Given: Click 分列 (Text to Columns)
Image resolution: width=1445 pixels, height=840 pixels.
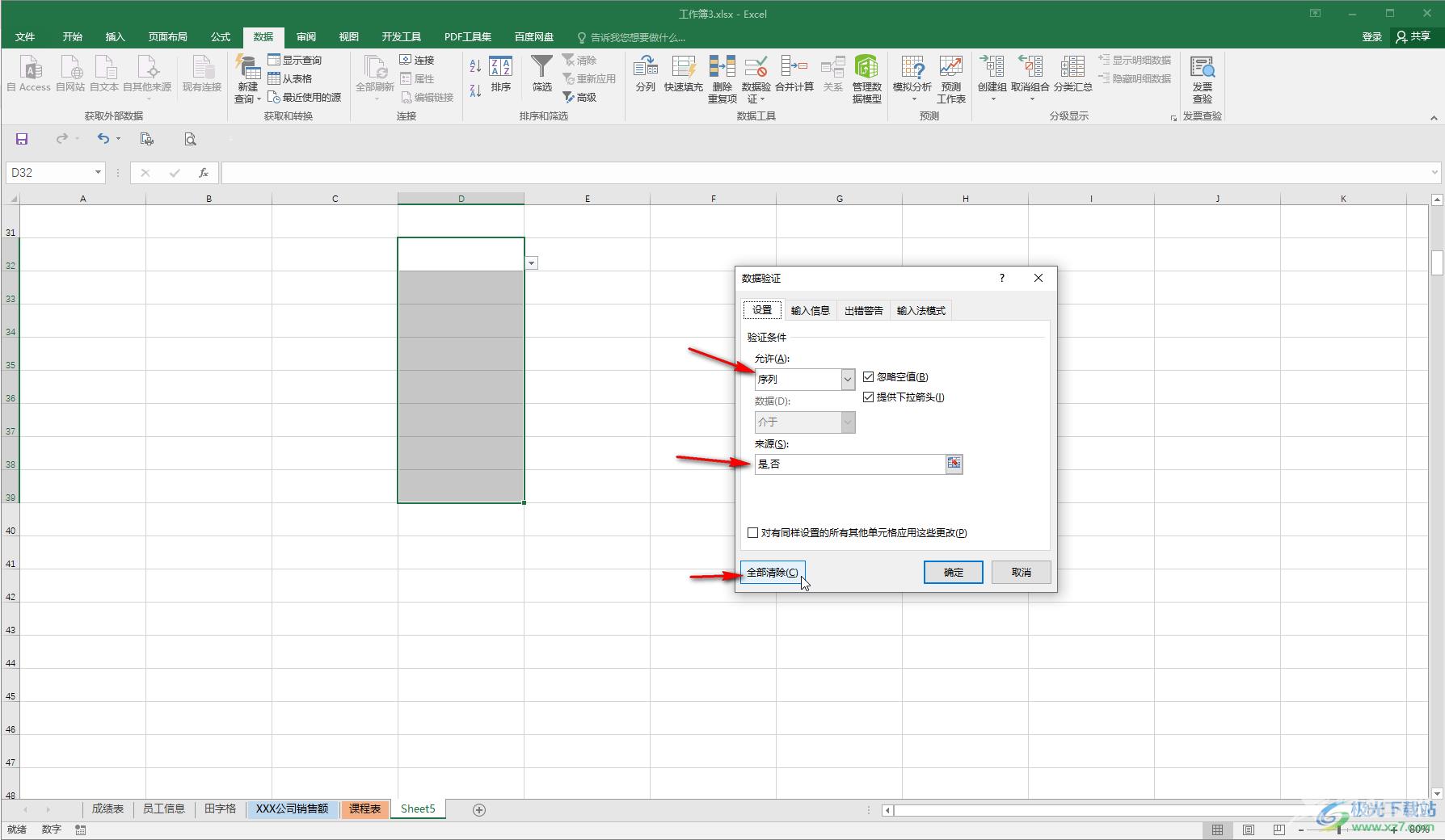Looking at the screenshot, I should click(x=645, y=73).
